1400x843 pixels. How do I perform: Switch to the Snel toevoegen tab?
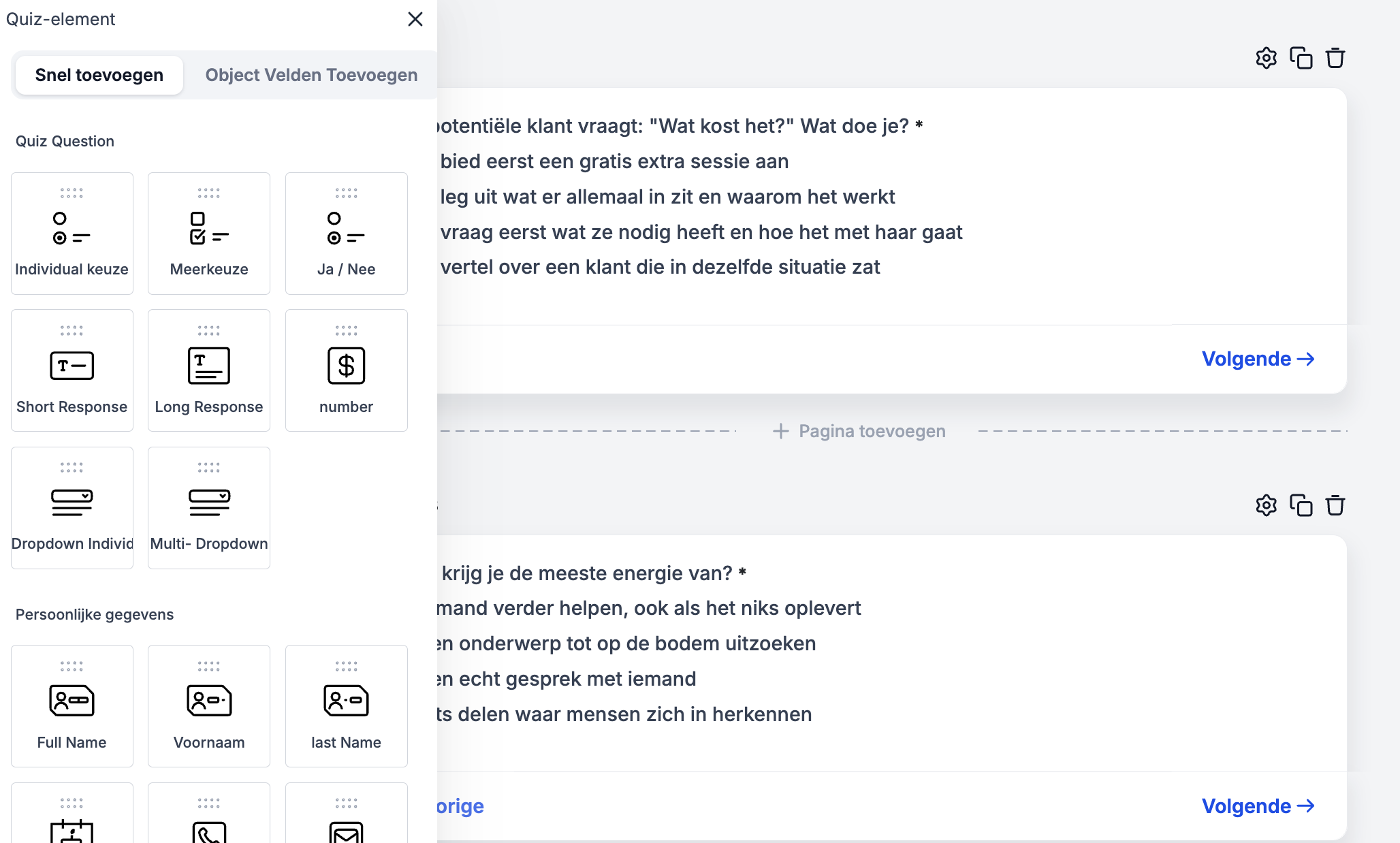(x=99, y=75)
